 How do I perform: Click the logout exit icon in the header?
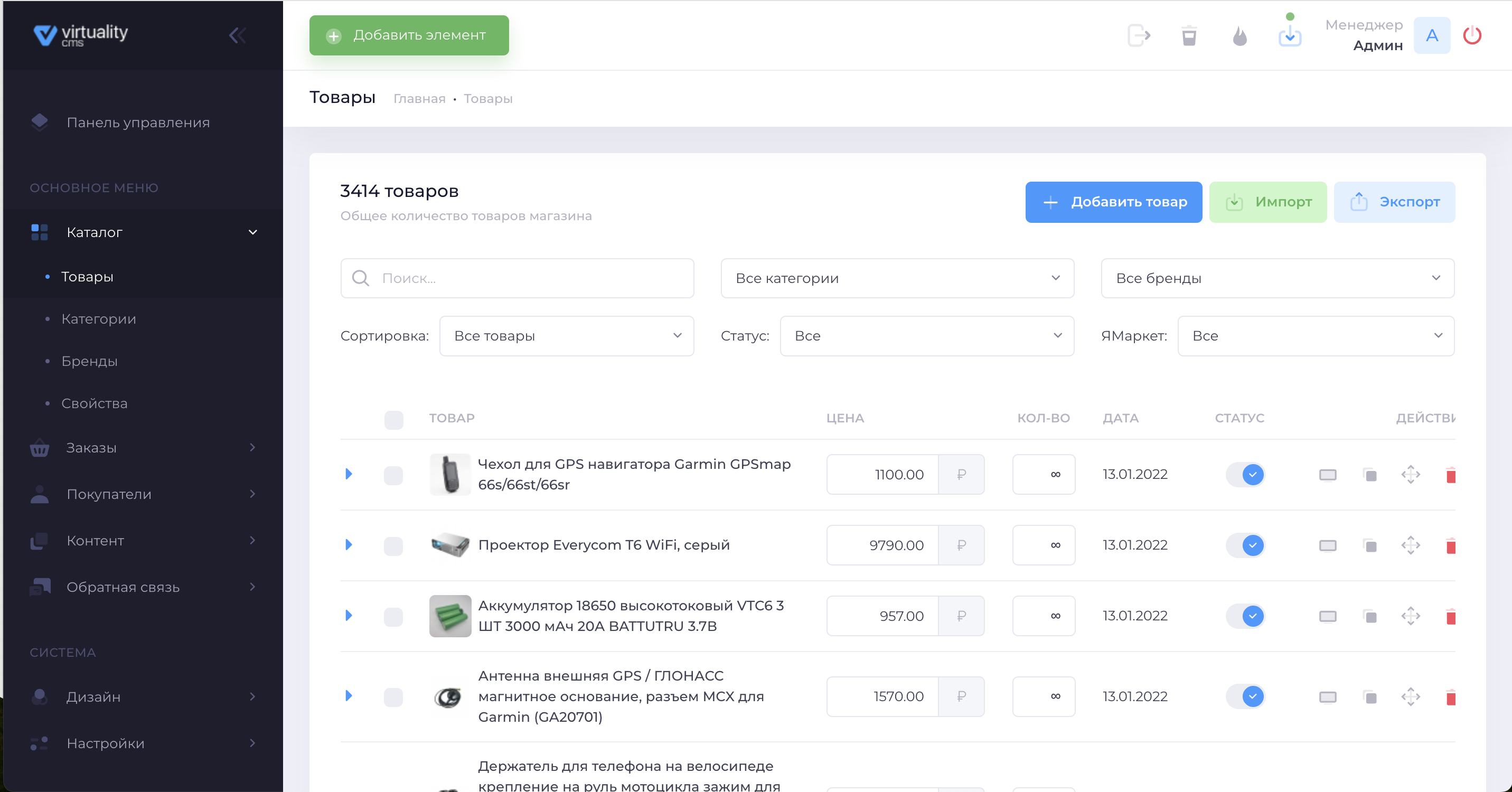coord(1139,35)
